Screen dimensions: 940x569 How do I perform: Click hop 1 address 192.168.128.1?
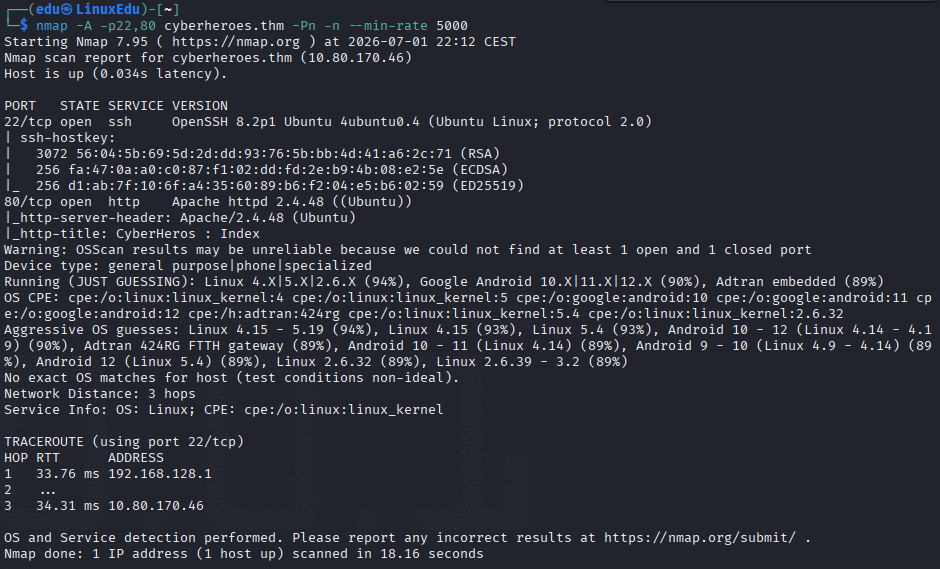click(x=160, y=474)
